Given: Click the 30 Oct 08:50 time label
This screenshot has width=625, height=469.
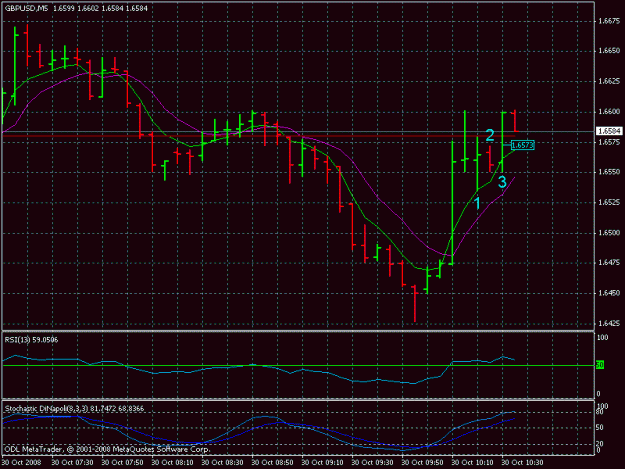Looking at the screenshot, I should point(272,463).
